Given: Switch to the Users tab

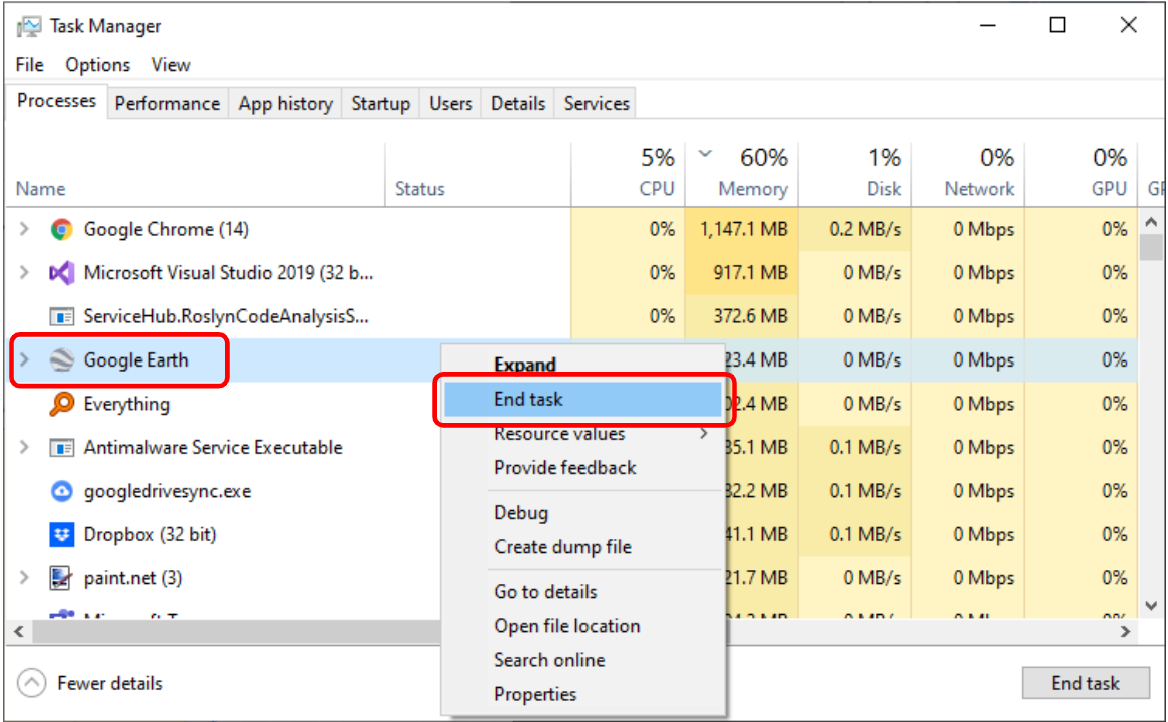Looking at the screenshot, I should pos(451,104).
